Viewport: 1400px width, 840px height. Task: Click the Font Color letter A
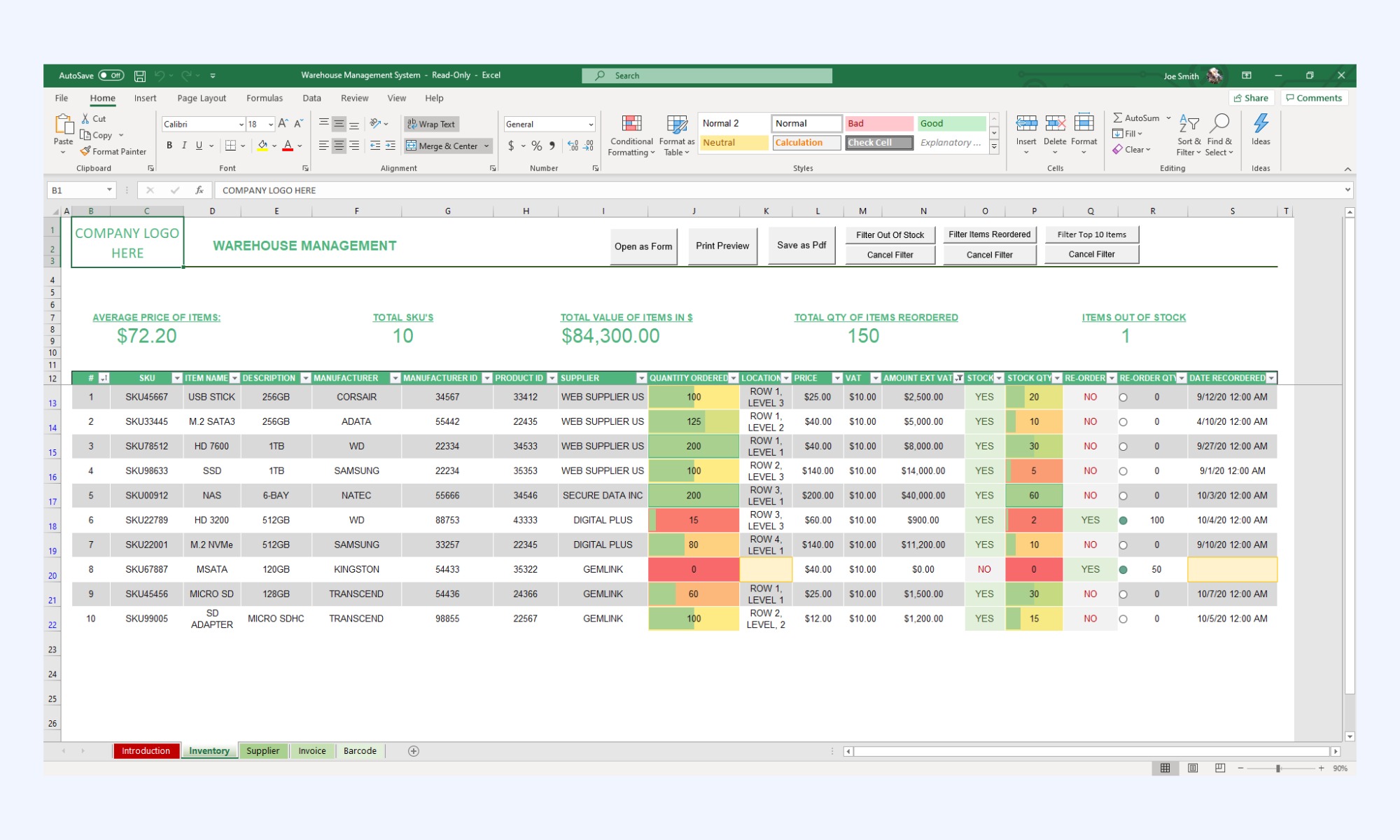tap(288, 146)
